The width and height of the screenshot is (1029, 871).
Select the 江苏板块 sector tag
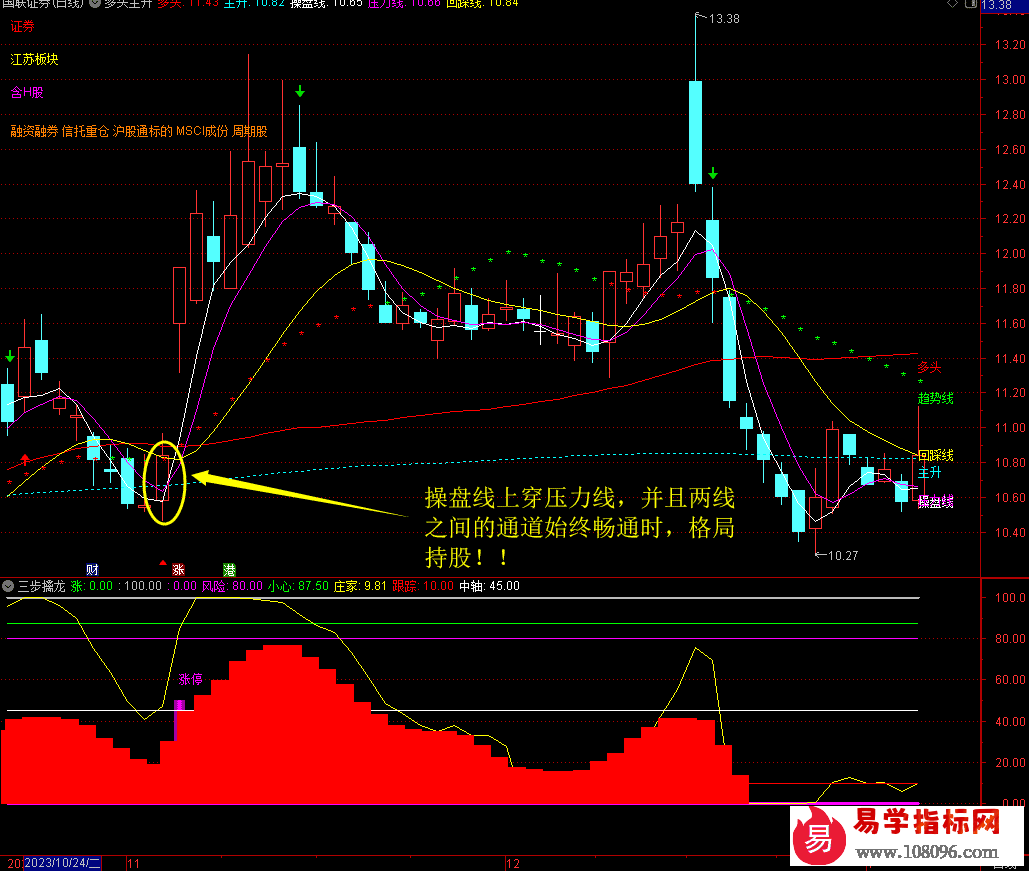(x=34, y=60)
